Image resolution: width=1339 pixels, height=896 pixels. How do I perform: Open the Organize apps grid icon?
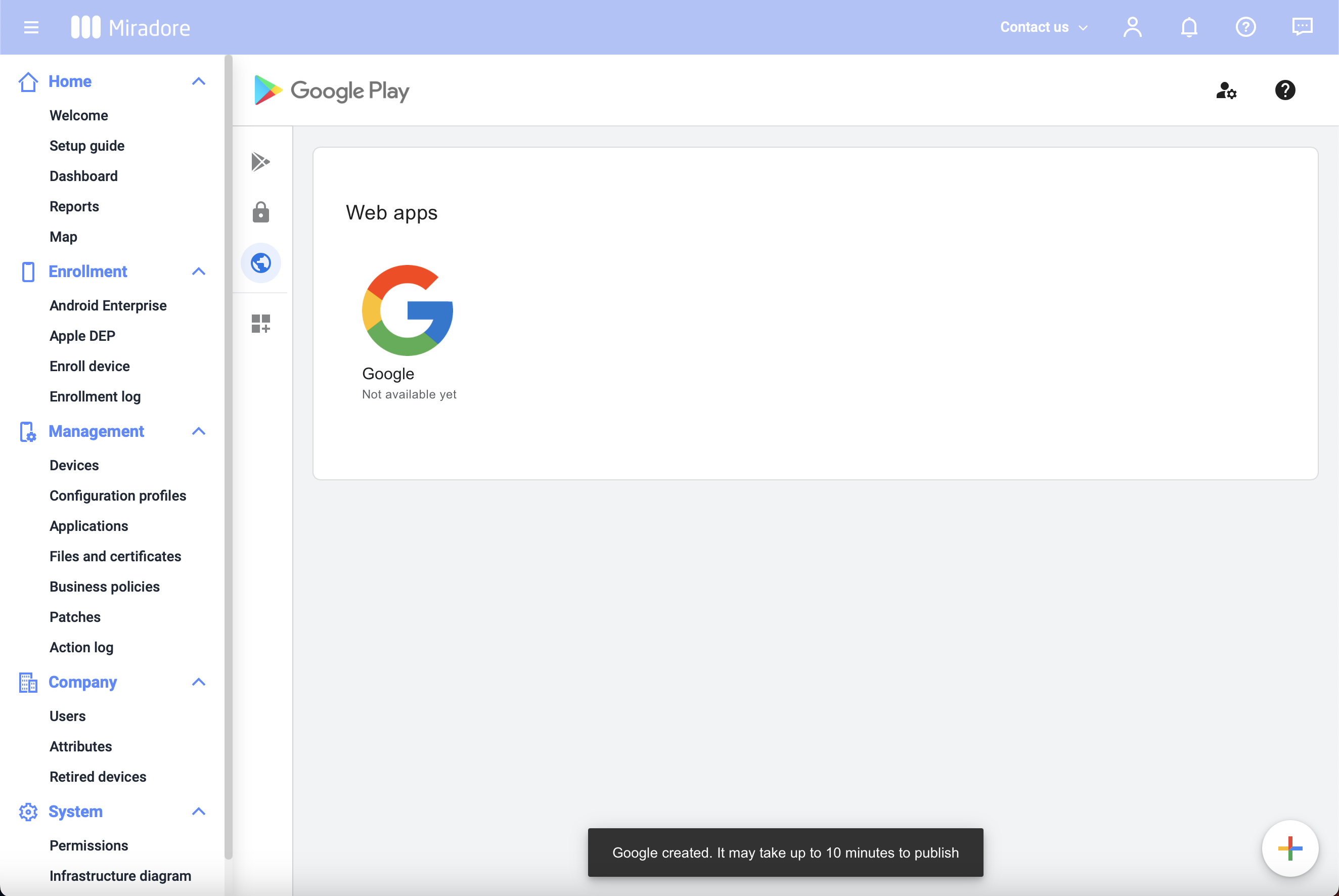260,323
